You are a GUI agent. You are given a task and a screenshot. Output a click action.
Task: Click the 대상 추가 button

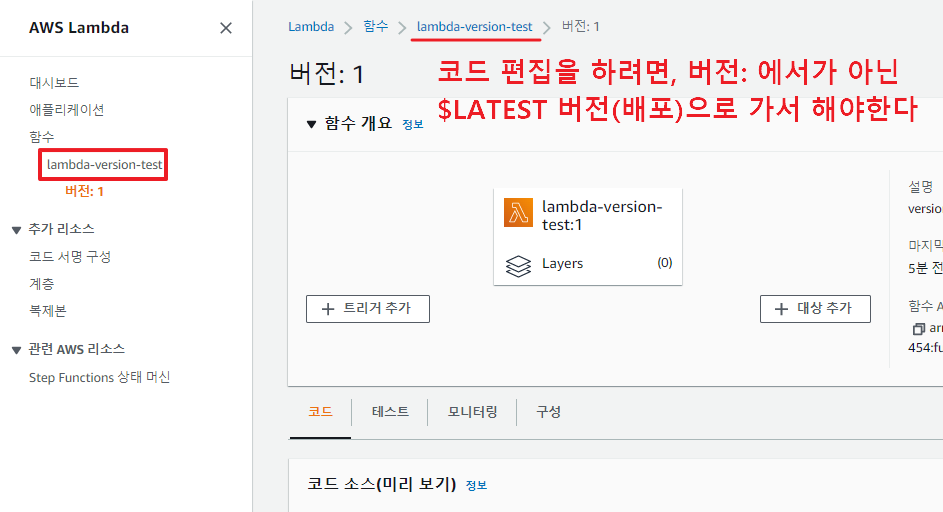(x=815, y=309)
